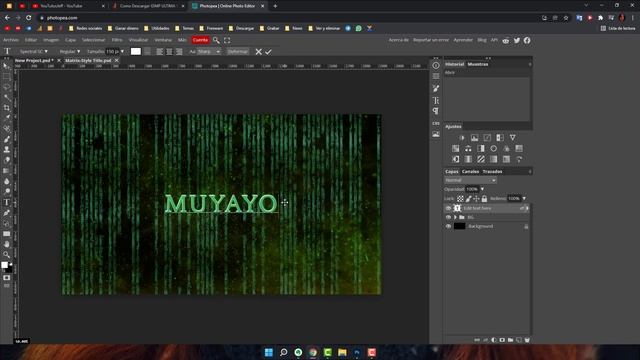
Task: Open the Capa menu
Action: pyautogui.click(x=70, y=40)
